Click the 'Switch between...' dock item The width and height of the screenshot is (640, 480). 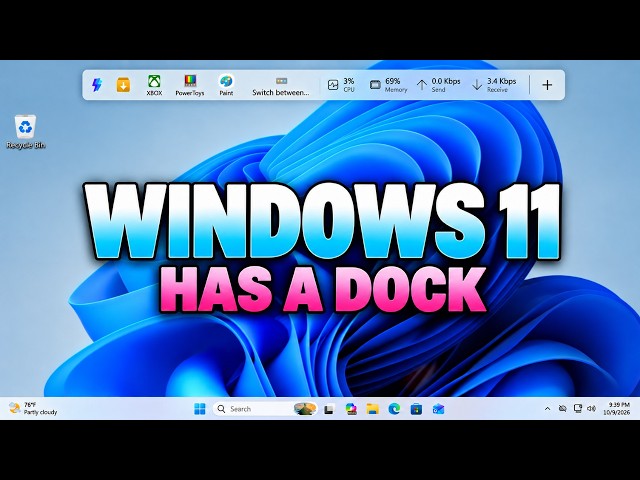click(x=281, y=87)
